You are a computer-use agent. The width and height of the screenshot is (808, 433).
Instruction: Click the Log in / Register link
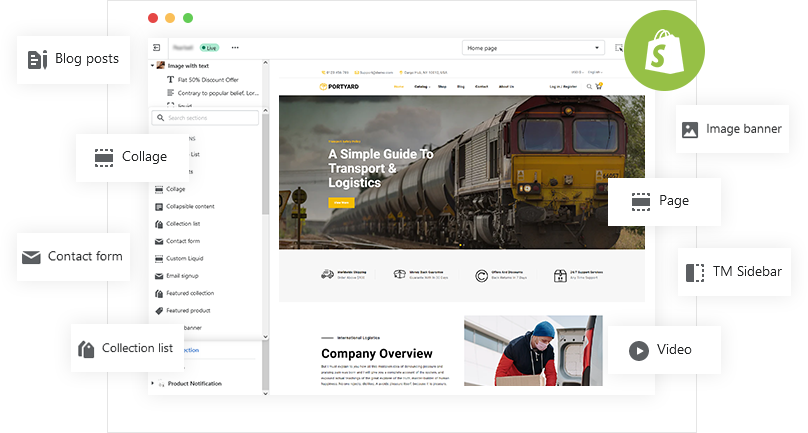562,87
